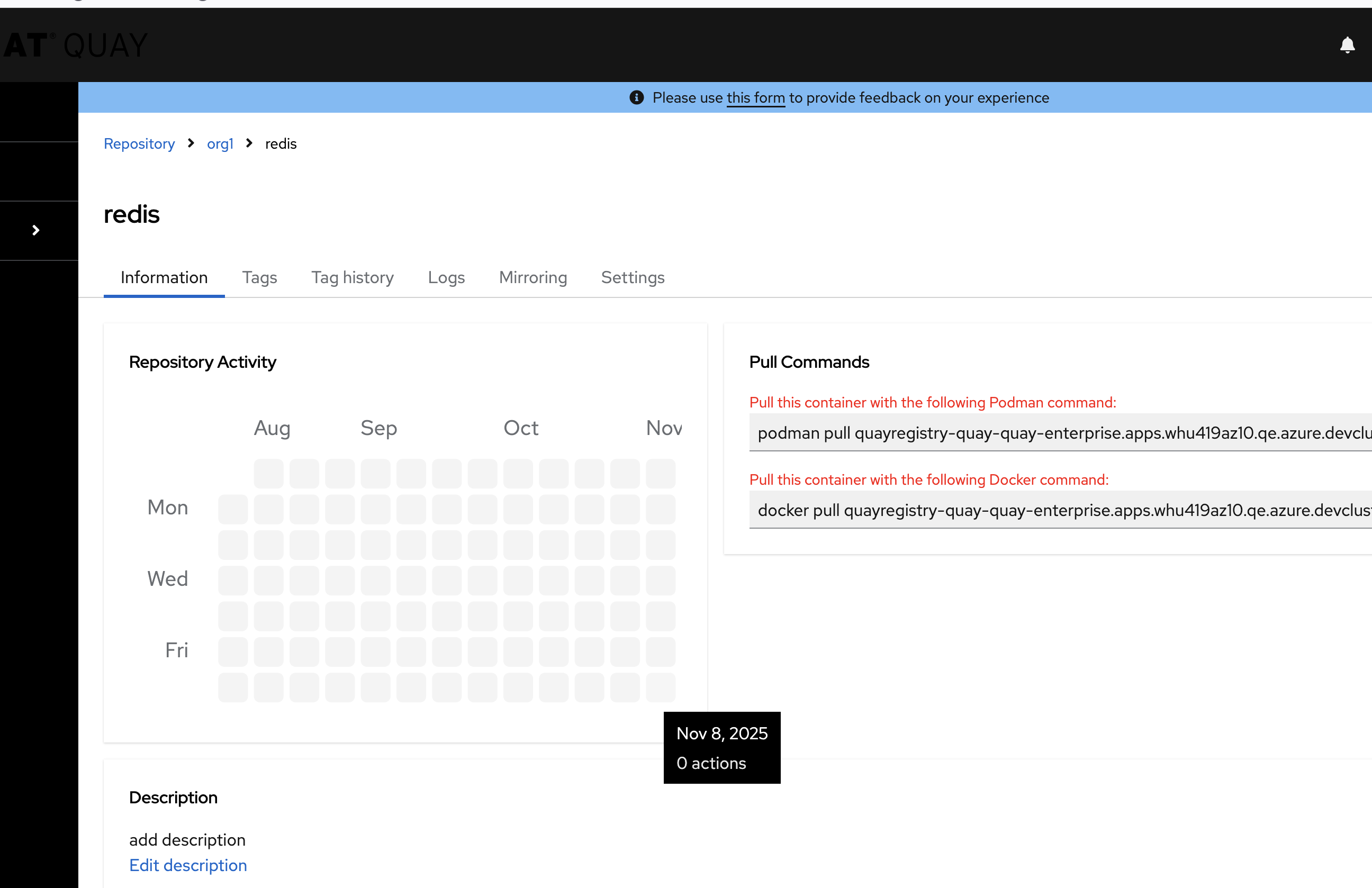
Task: Click the chevron after Repository breadcrumb
Action: pyautogui.click(x=191, y=143)
